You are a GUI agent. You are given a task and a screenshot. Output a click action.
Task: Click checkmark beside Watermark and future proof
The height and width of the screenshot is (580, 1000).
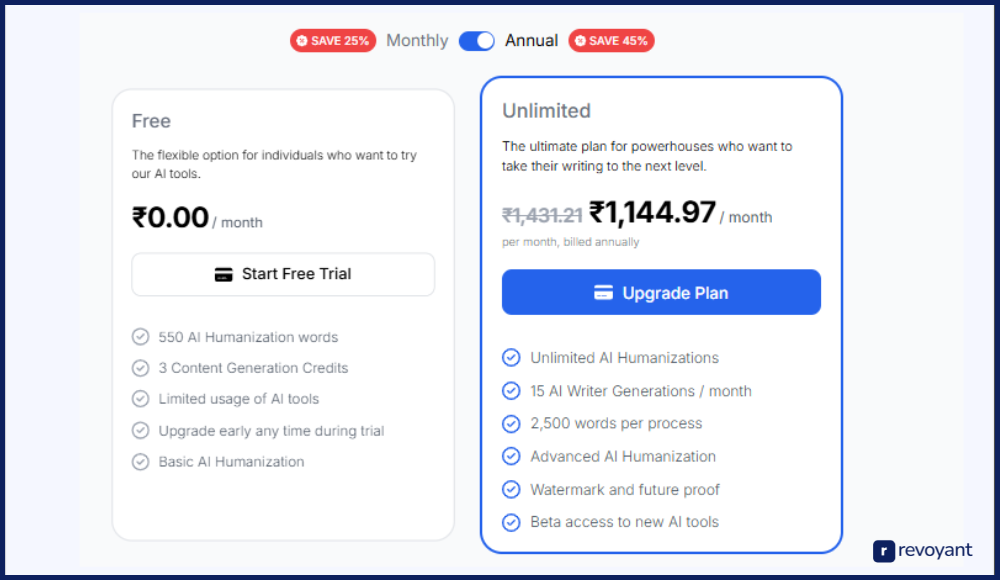[511, 489]
